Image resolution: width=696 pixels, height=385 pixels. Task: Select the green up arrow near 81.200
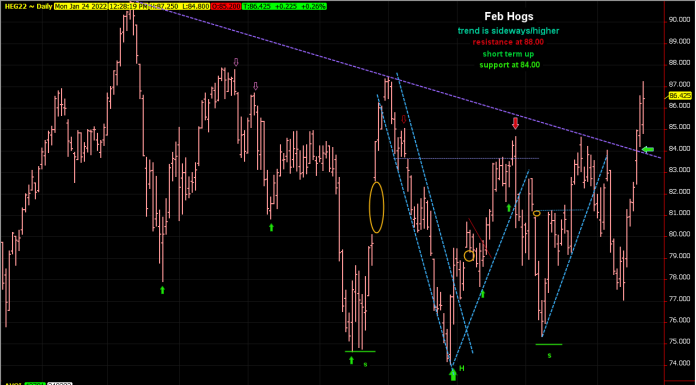(509, 208)
